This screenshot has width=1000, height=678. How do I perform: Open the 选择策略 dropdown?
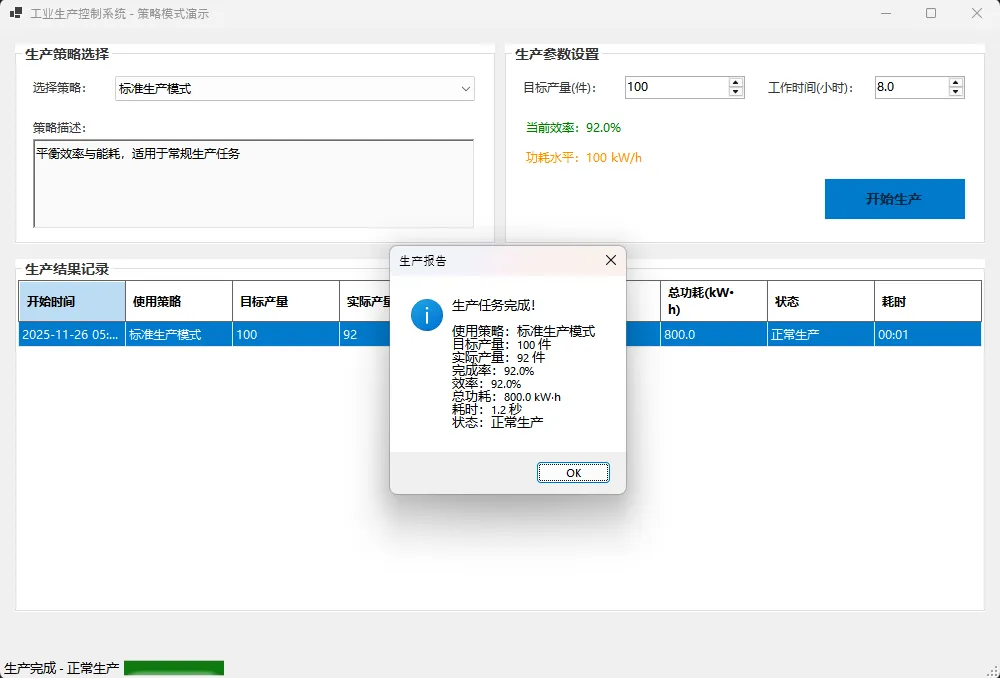[x=295, y=89]
